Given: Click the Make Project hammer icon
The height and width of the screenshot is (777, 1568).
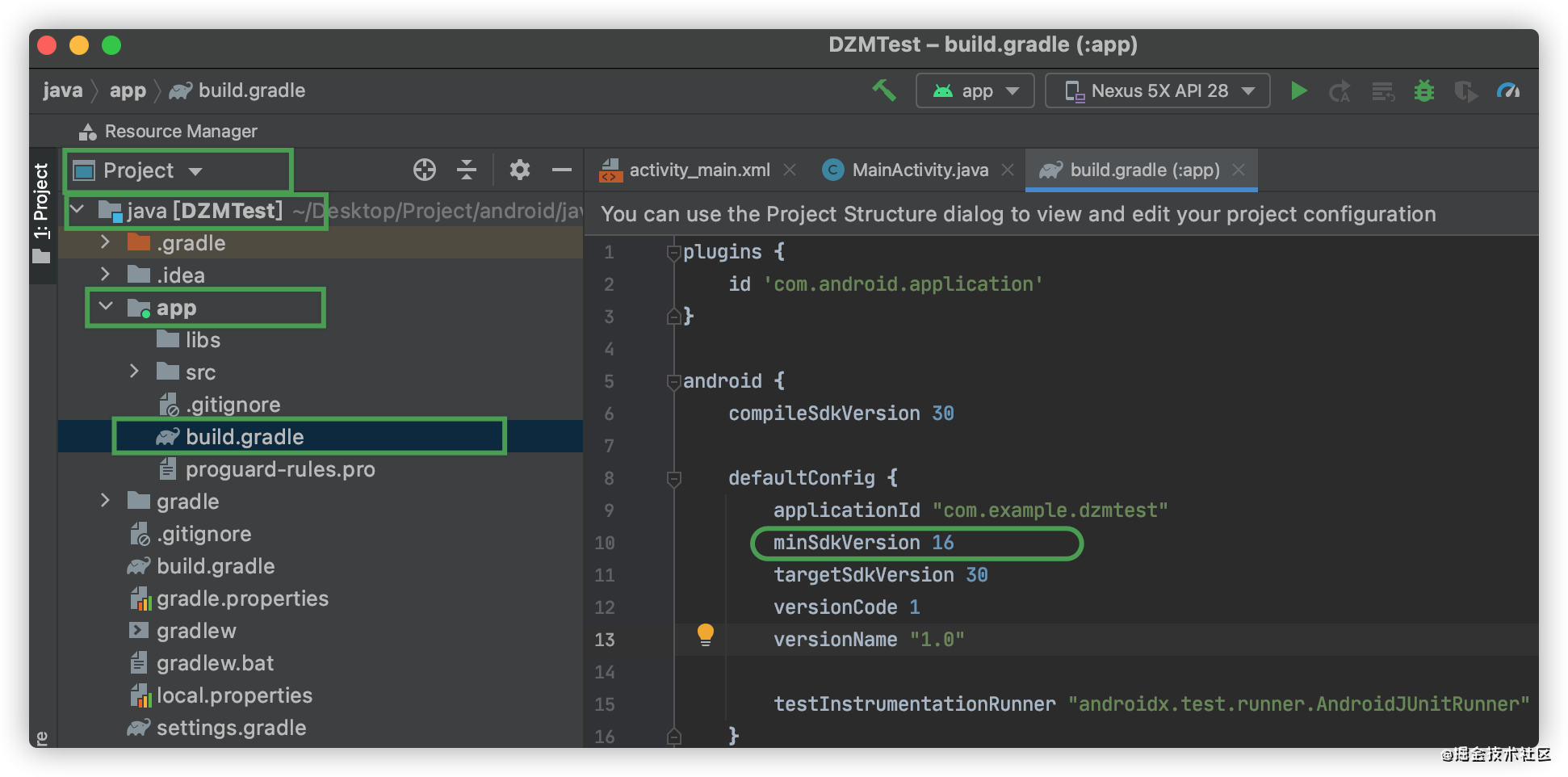Looking at the screenshot, I should click(884, 90).
